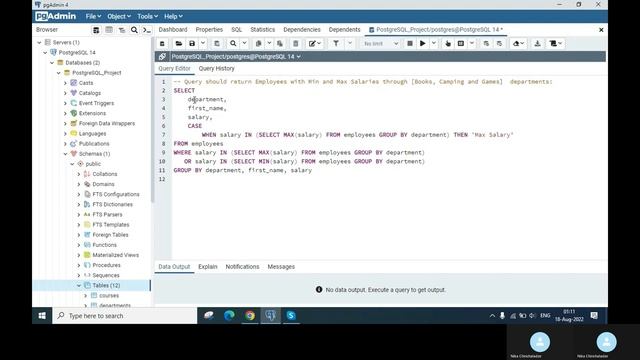Open the database connection dropdown

point(236,56)
